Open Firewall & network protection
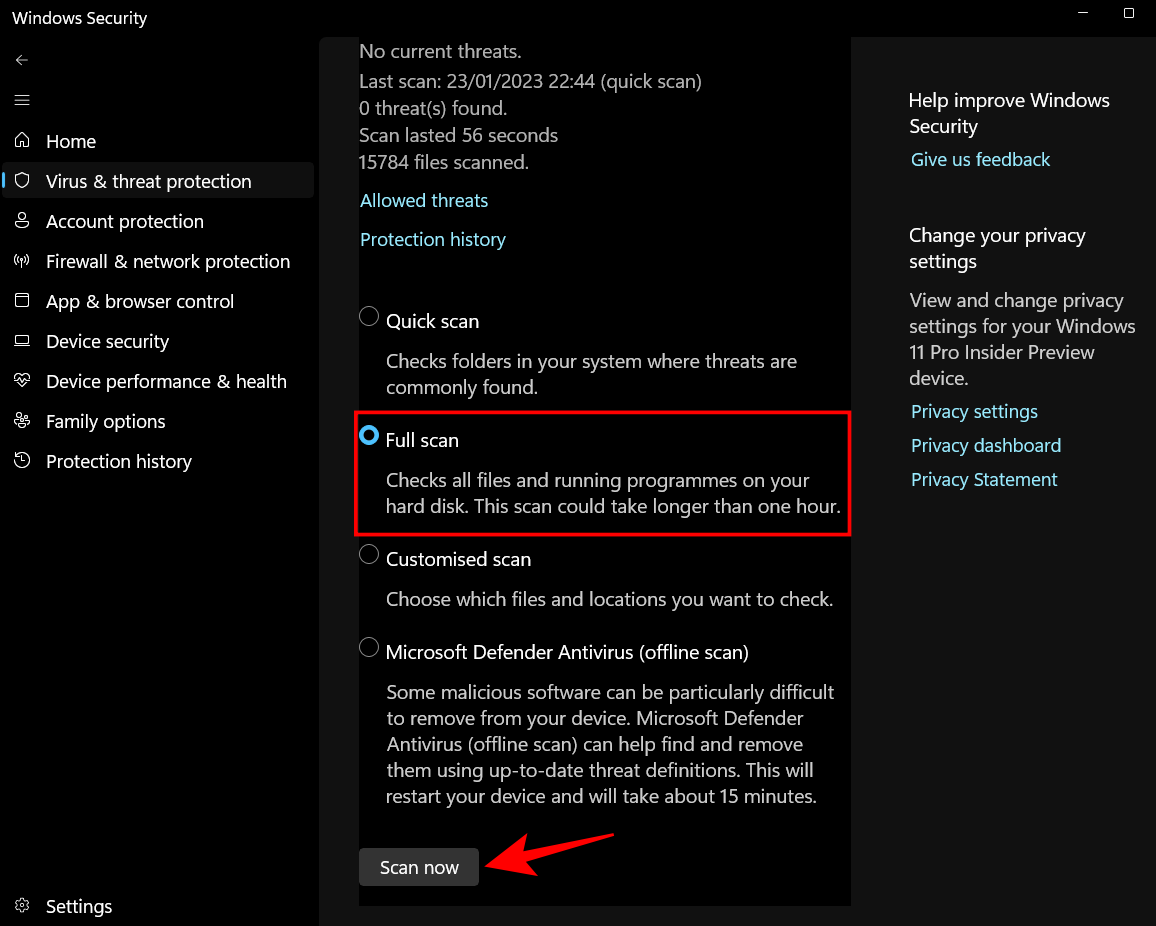 pos(168,261)
